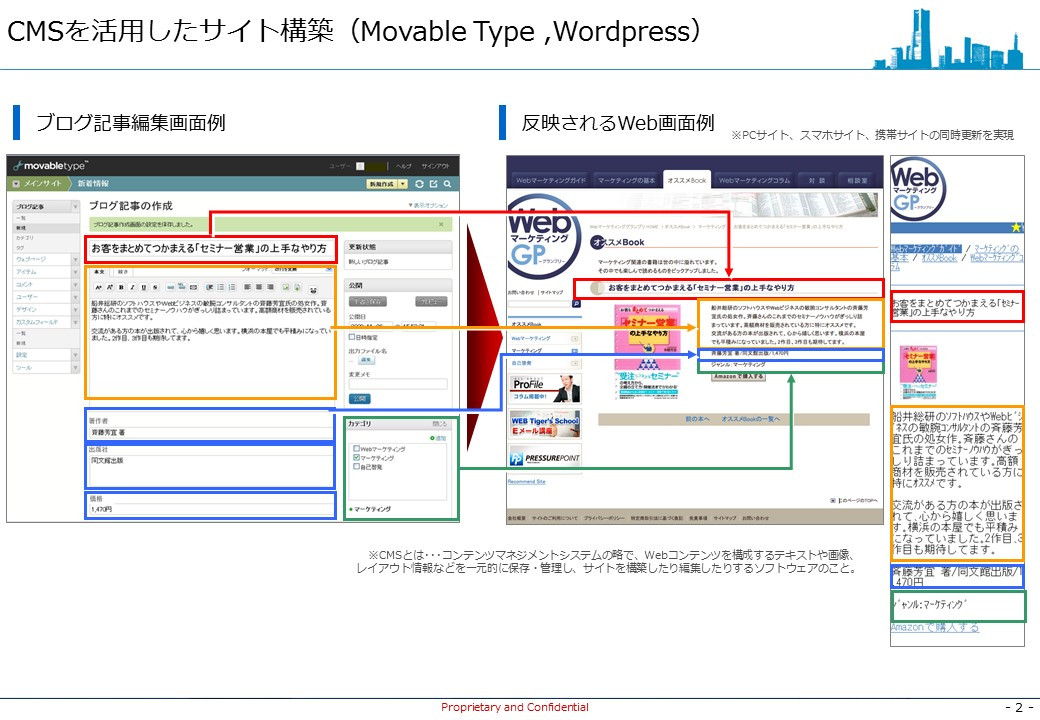Uncheck the マーケティング category checkbox
The height and width of the screenshot is (720, 1040).
tap(355, 457)
